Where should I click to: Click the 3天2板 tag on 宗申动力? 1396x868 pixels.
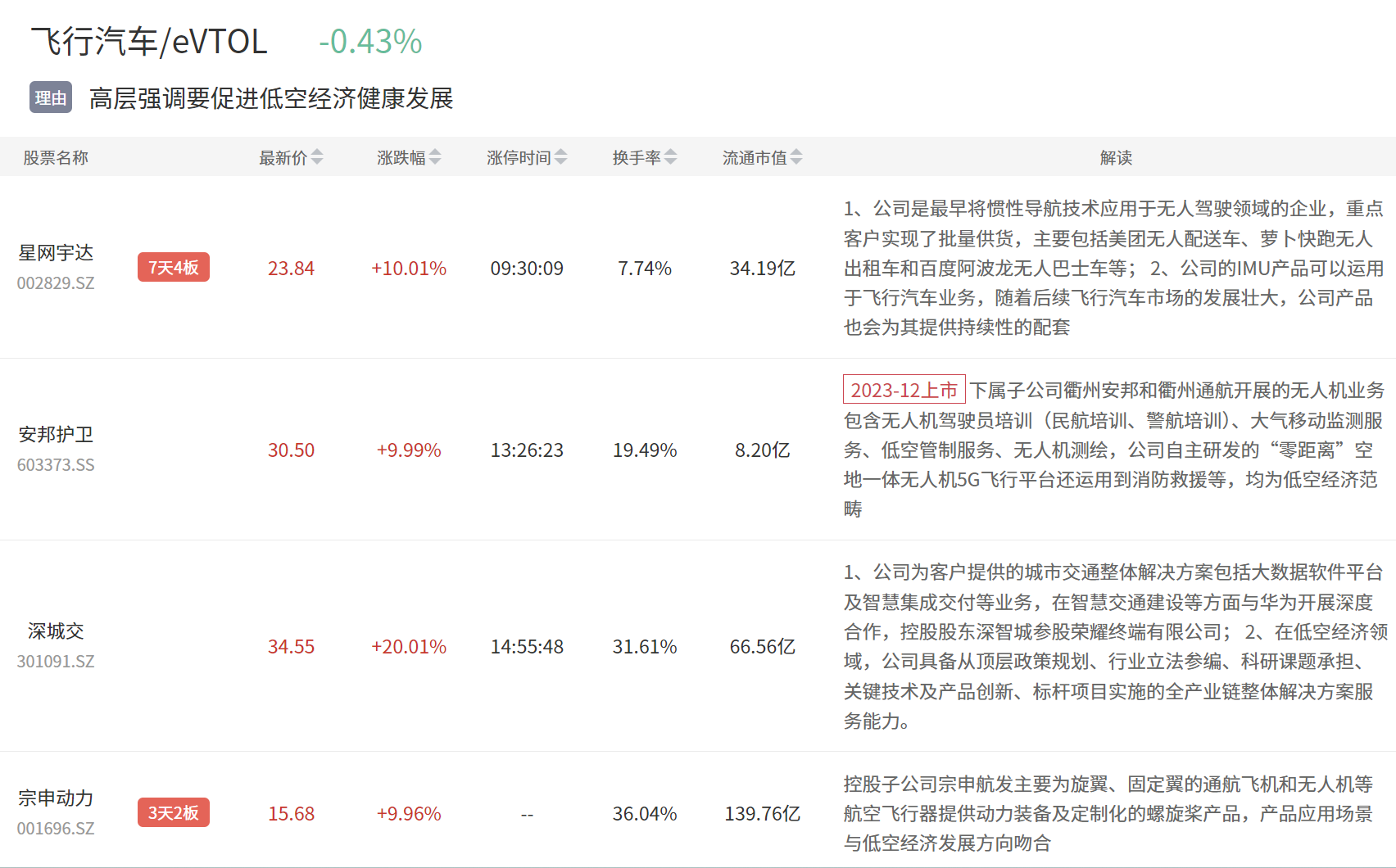click(173, 813)
